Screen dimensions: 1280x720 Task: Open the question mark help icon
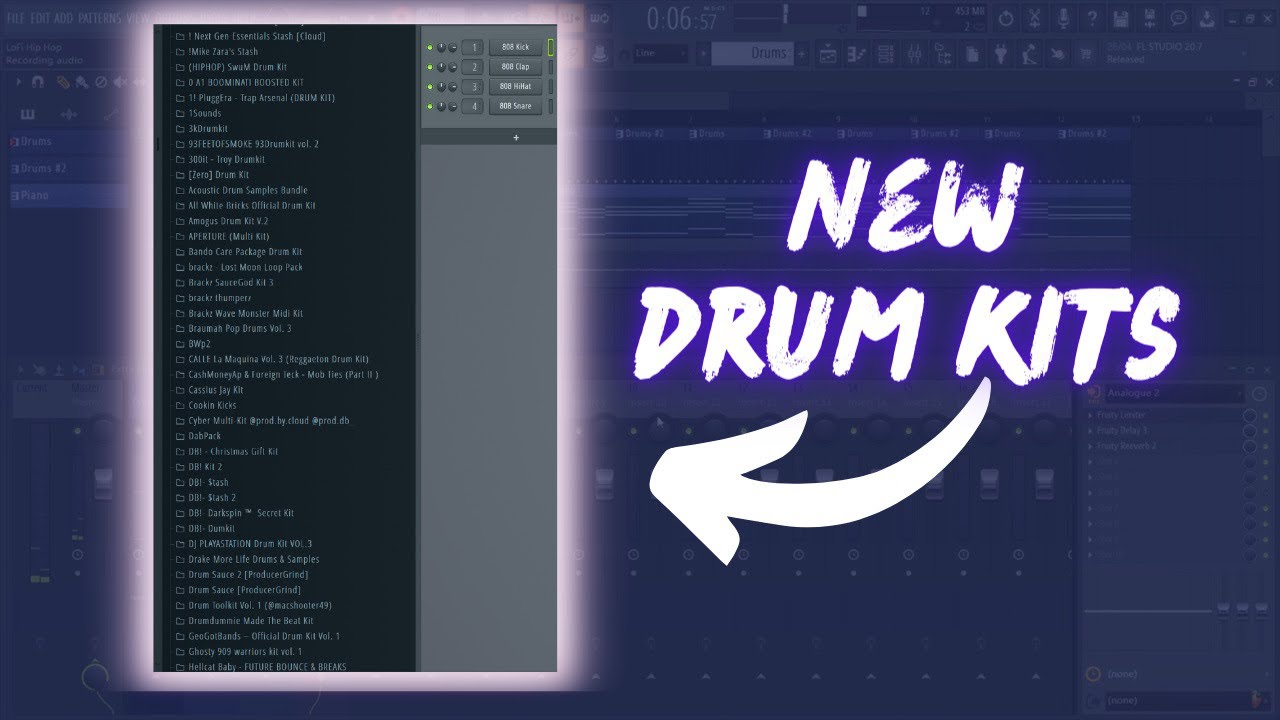coord(1093,18)
